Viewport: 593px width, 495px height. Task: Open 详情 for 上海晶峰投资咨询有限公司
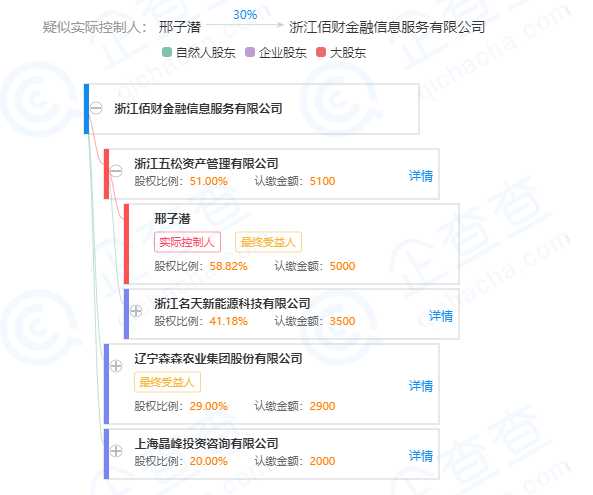pyautogui.click(x=421, y=456)
